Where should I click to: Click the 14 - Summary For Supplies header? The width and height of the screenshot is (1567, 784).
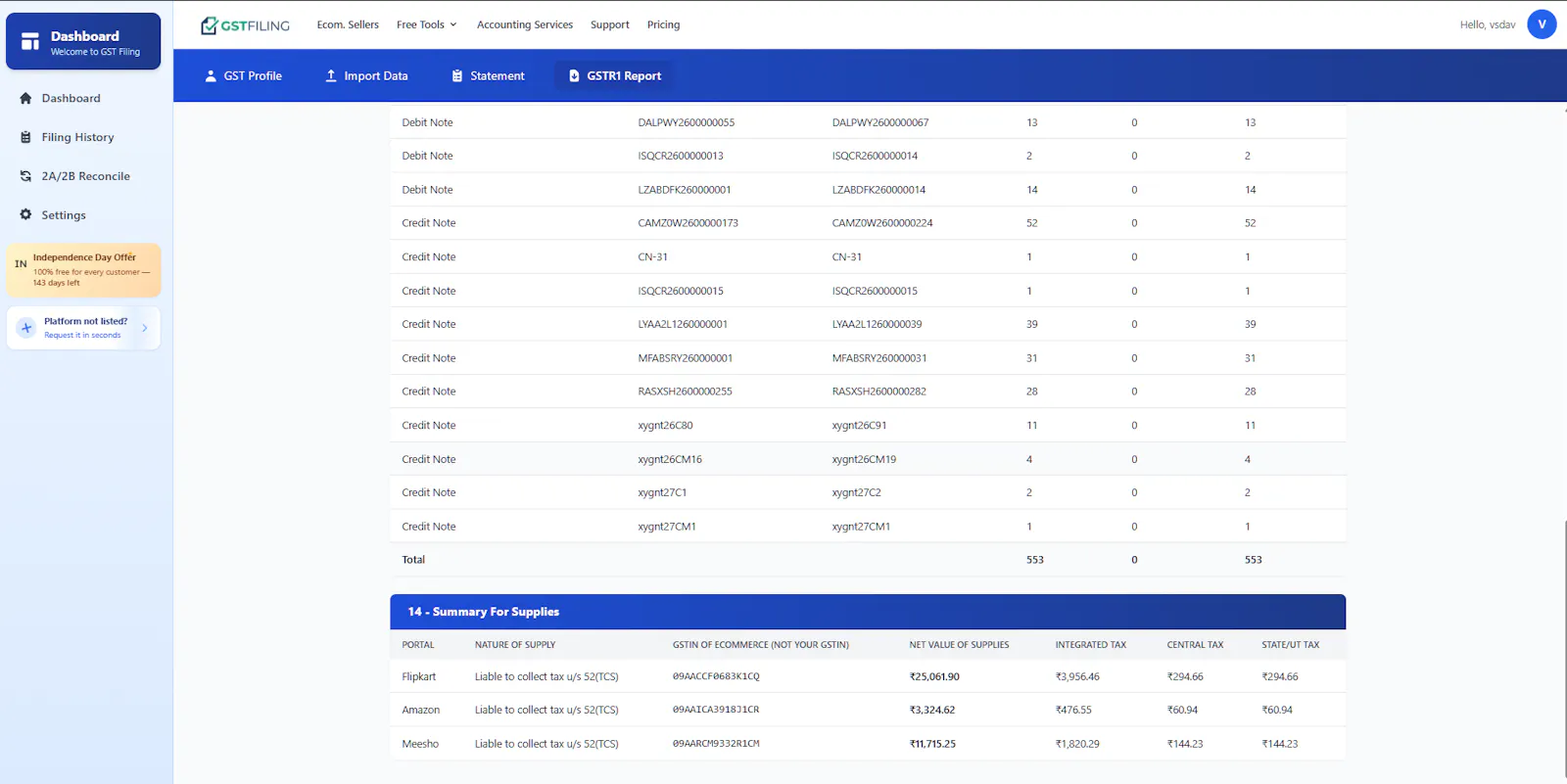click(868, 612)
